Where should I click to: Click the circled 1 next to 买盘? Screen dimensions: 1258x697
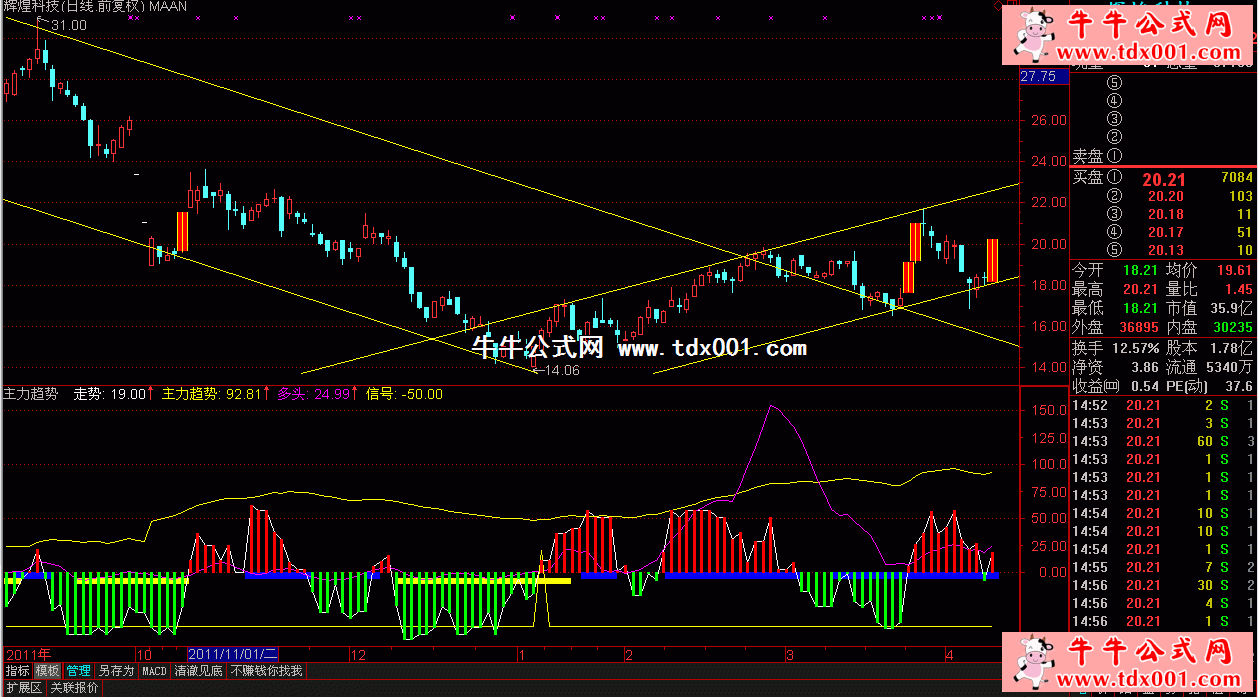pos(1115,178)
